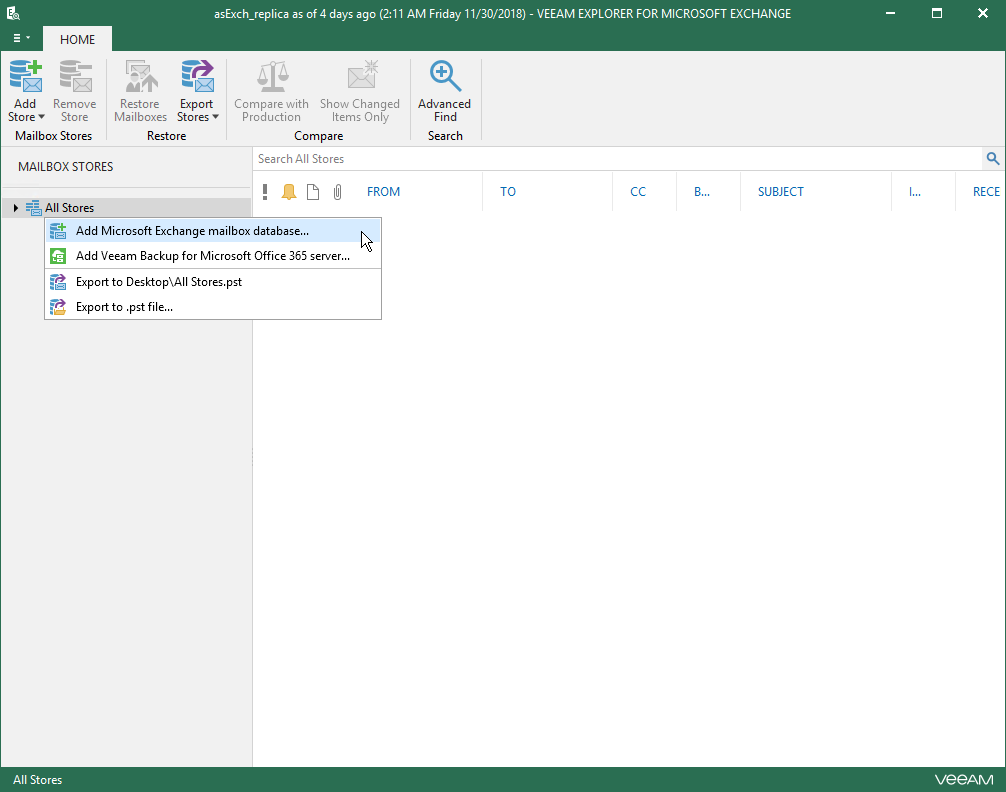This screenshot has width=1006, height=792.
Task: Sort by the TO column header
Action: click(507, 191)
